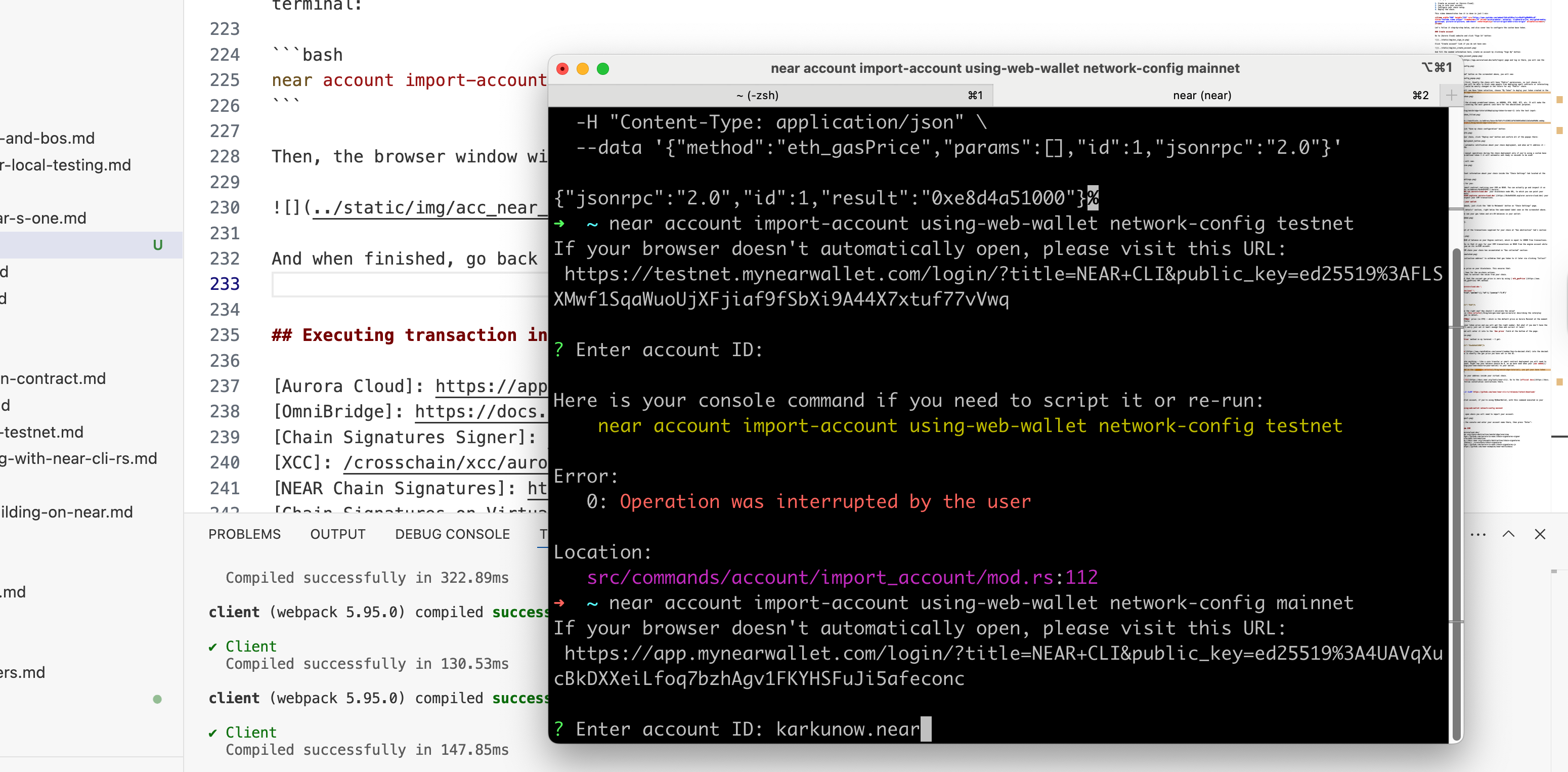This screenshot has width=1568, height=772.
Task: Click the green zoom button on the Terminal window
Action: point(603,69)
